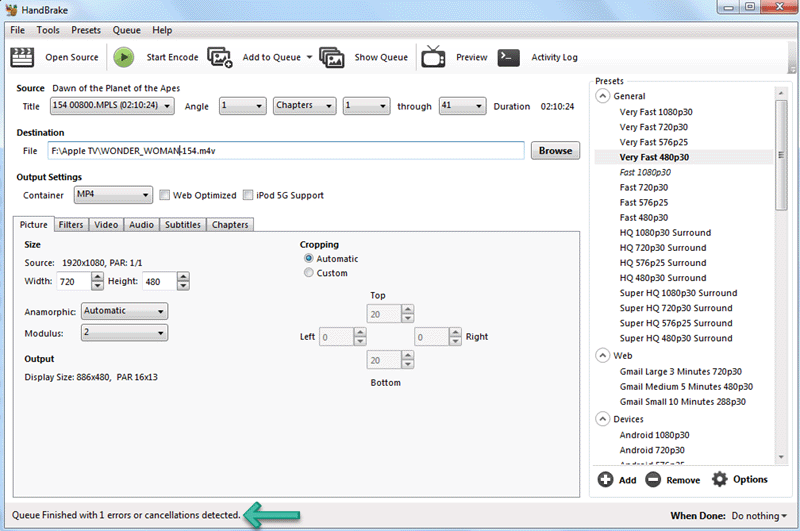Click the Activity Log label
The image size is (800, 531).
click(555, 57)
